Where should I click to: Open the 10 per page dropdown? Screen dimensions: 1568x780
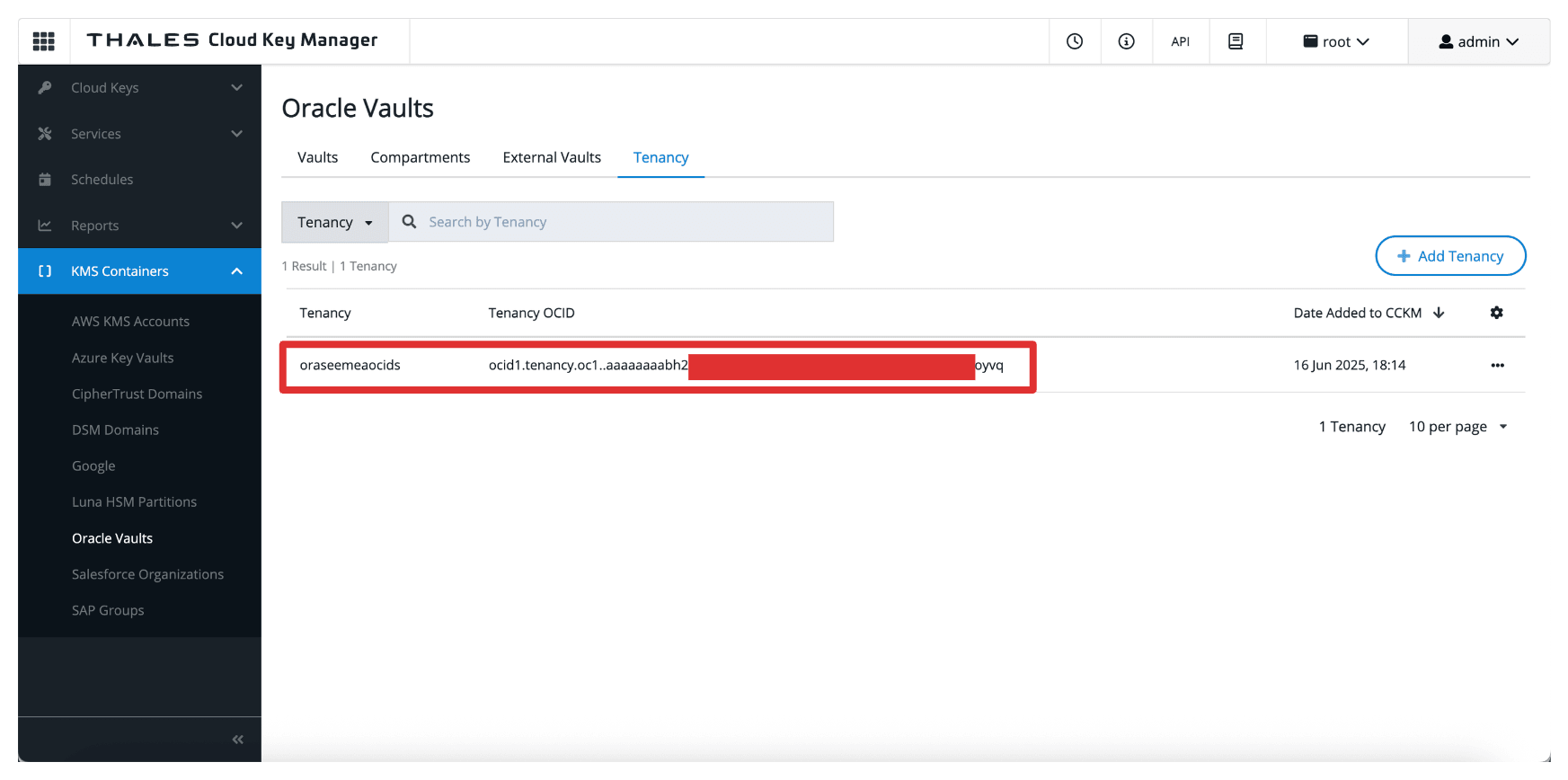(x=1458, y=427)
